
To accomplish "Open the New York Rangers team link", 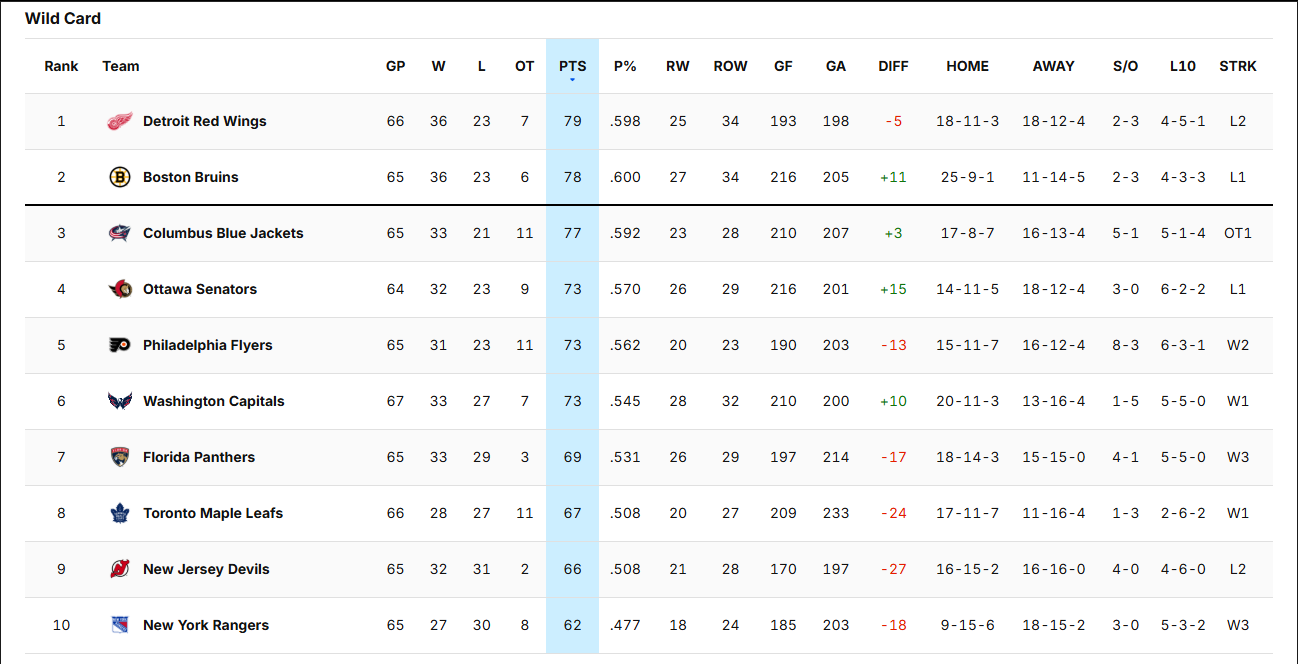I will coord(206,625).
